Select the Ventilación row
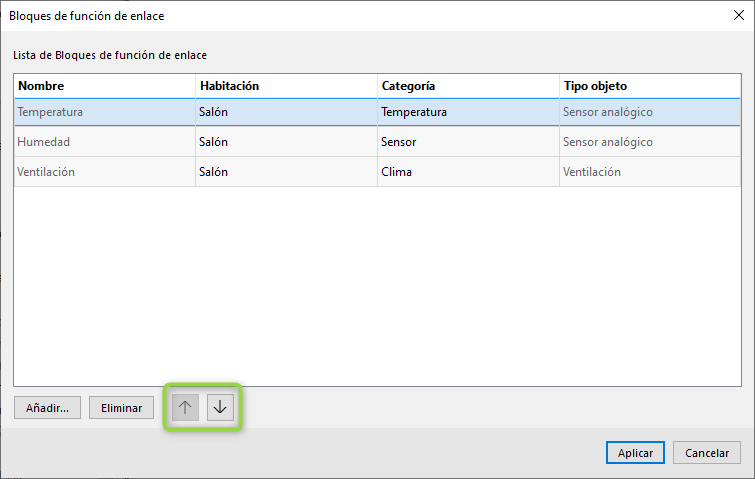Screen dimensions: 755x479 pos(105,172)
